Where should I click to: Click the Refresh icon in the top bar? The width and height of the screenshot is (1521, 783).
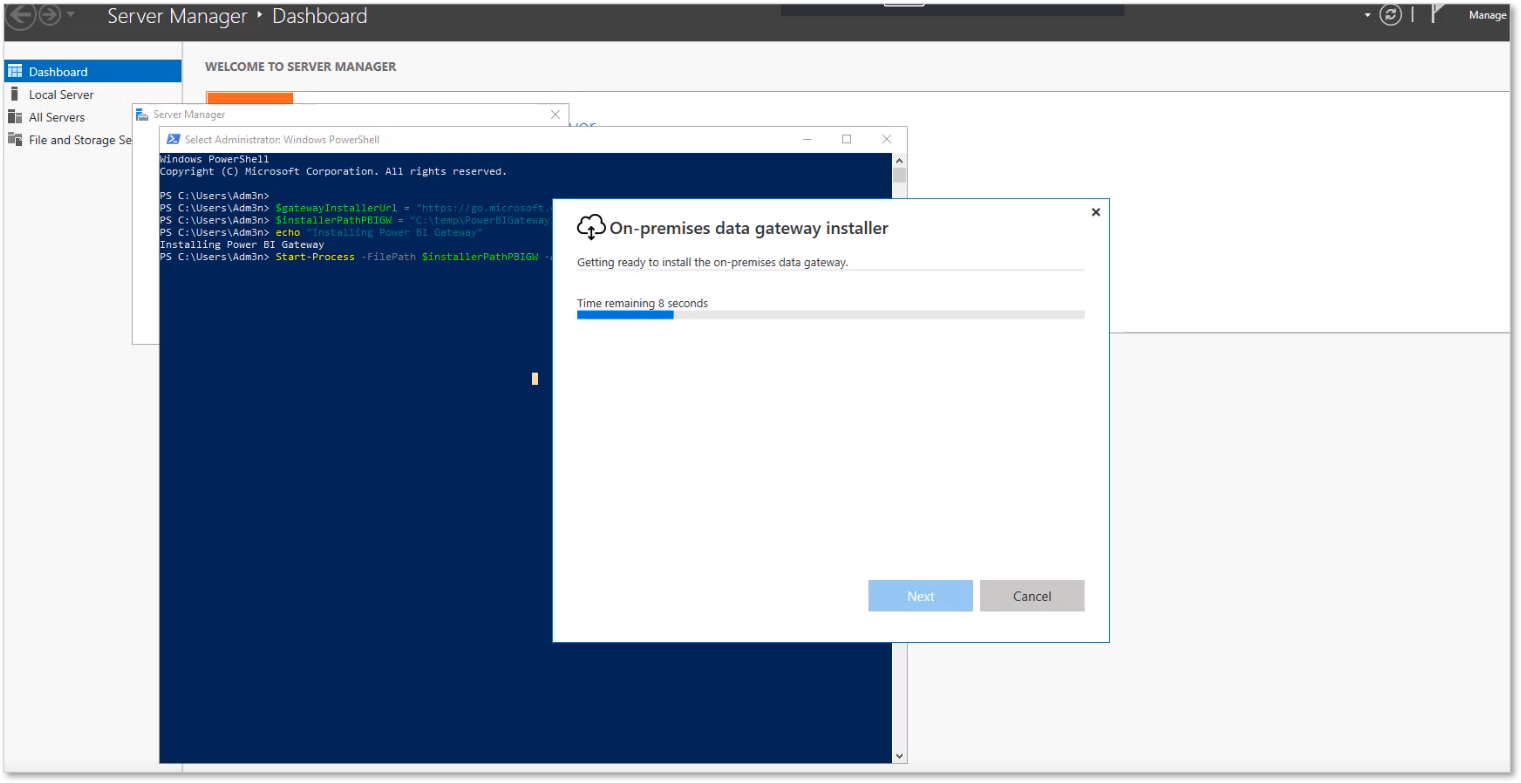click(x=1389, y=15)
